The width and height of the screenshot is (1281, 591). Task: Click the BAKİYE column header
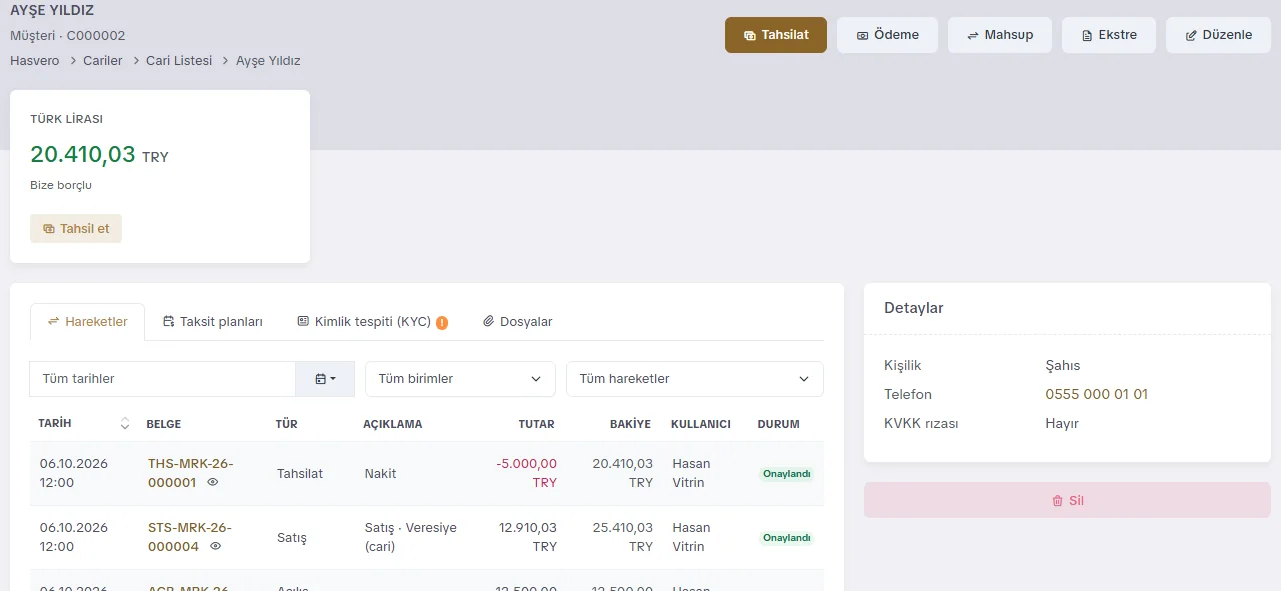630,424
